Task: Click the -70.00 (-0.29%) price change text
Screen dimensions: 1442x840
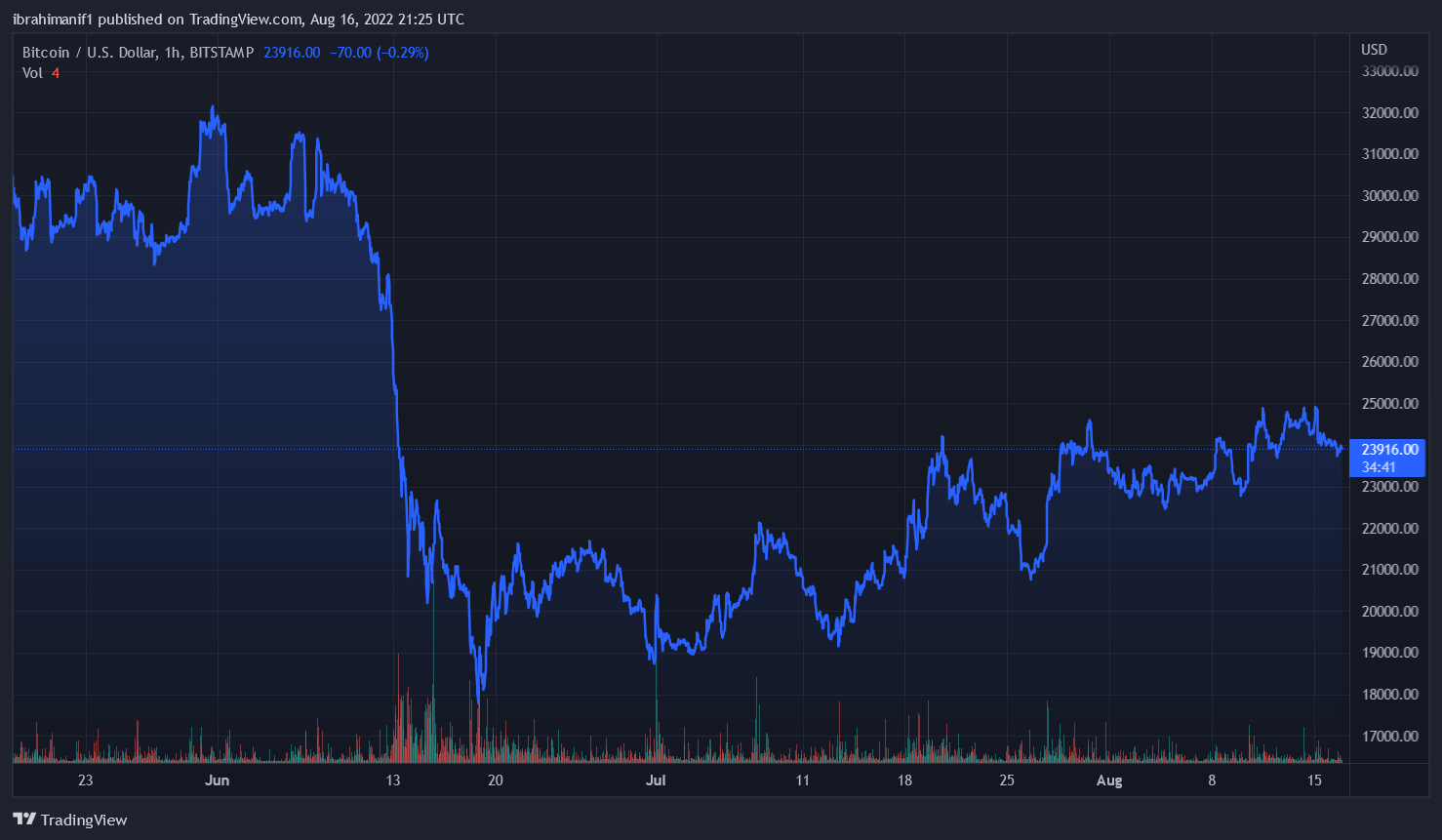Action: pos(379,53)
